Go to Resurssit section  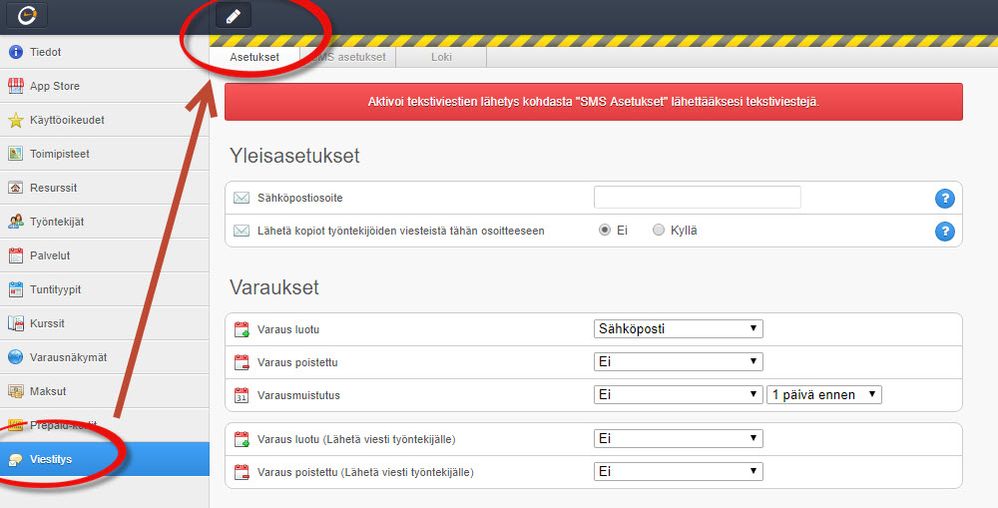(x=104, y=188)
